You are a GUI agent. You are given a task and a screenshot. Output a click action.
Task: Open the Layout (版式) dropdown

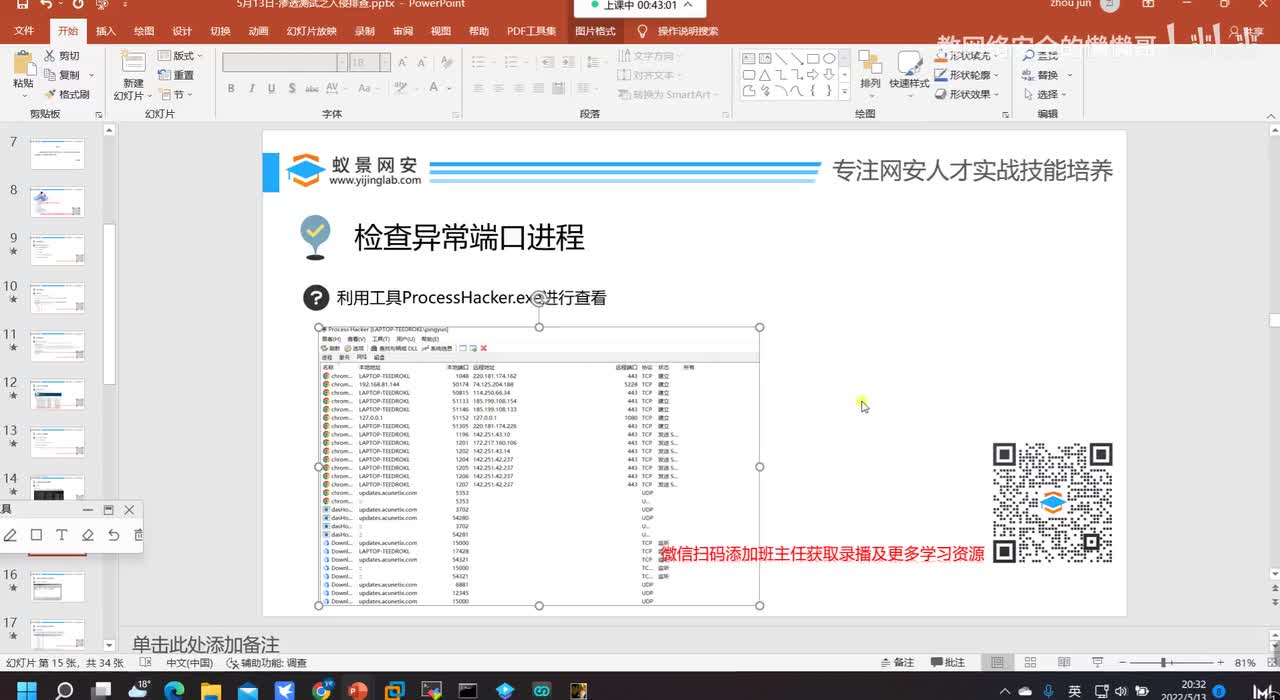[x=182, y=56]
